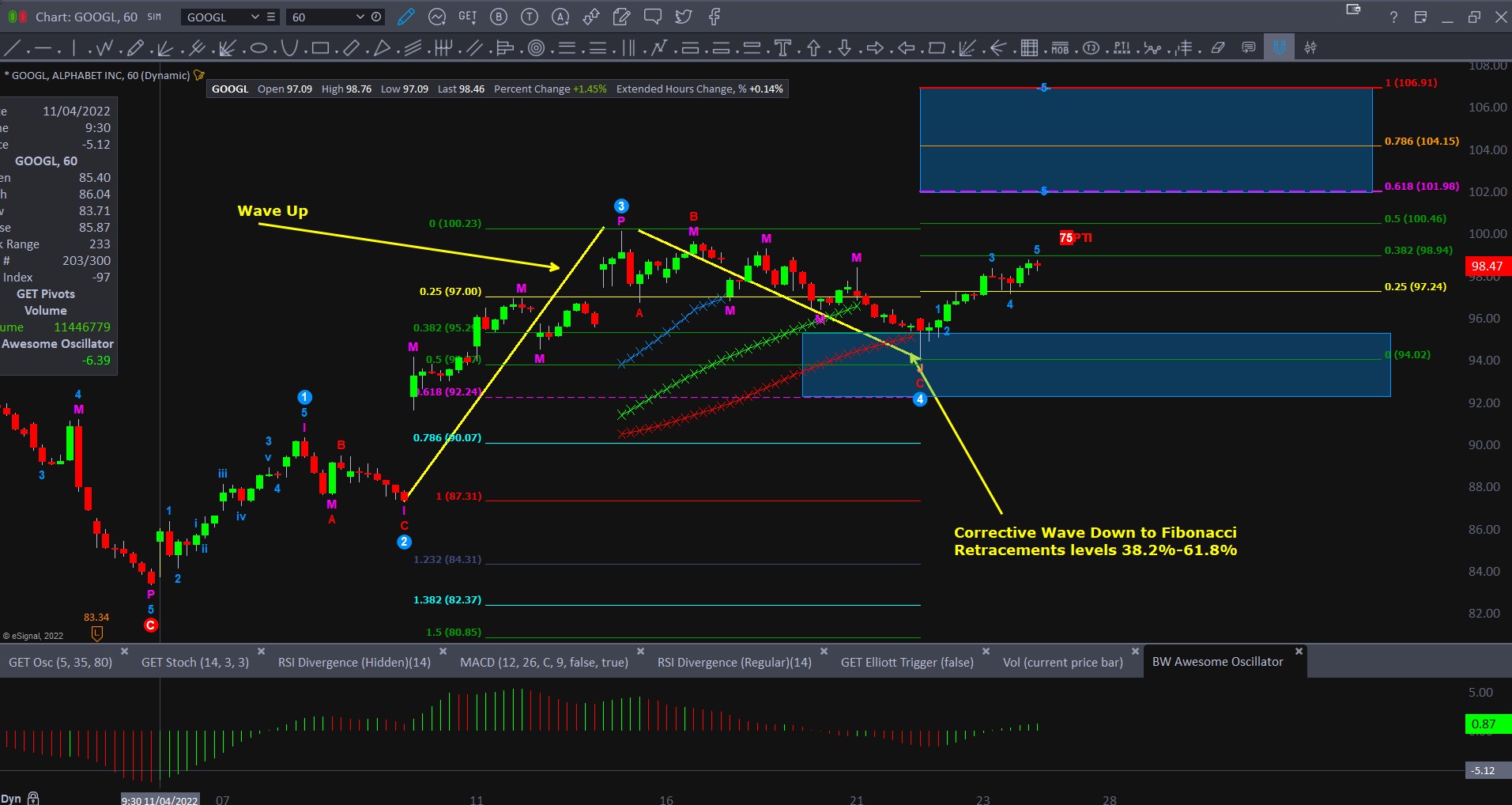Image resolution: width=1512 pixels, height=805 pixels.
Task: Select the MOB drawing tool
Action: tap(1060, 48)
